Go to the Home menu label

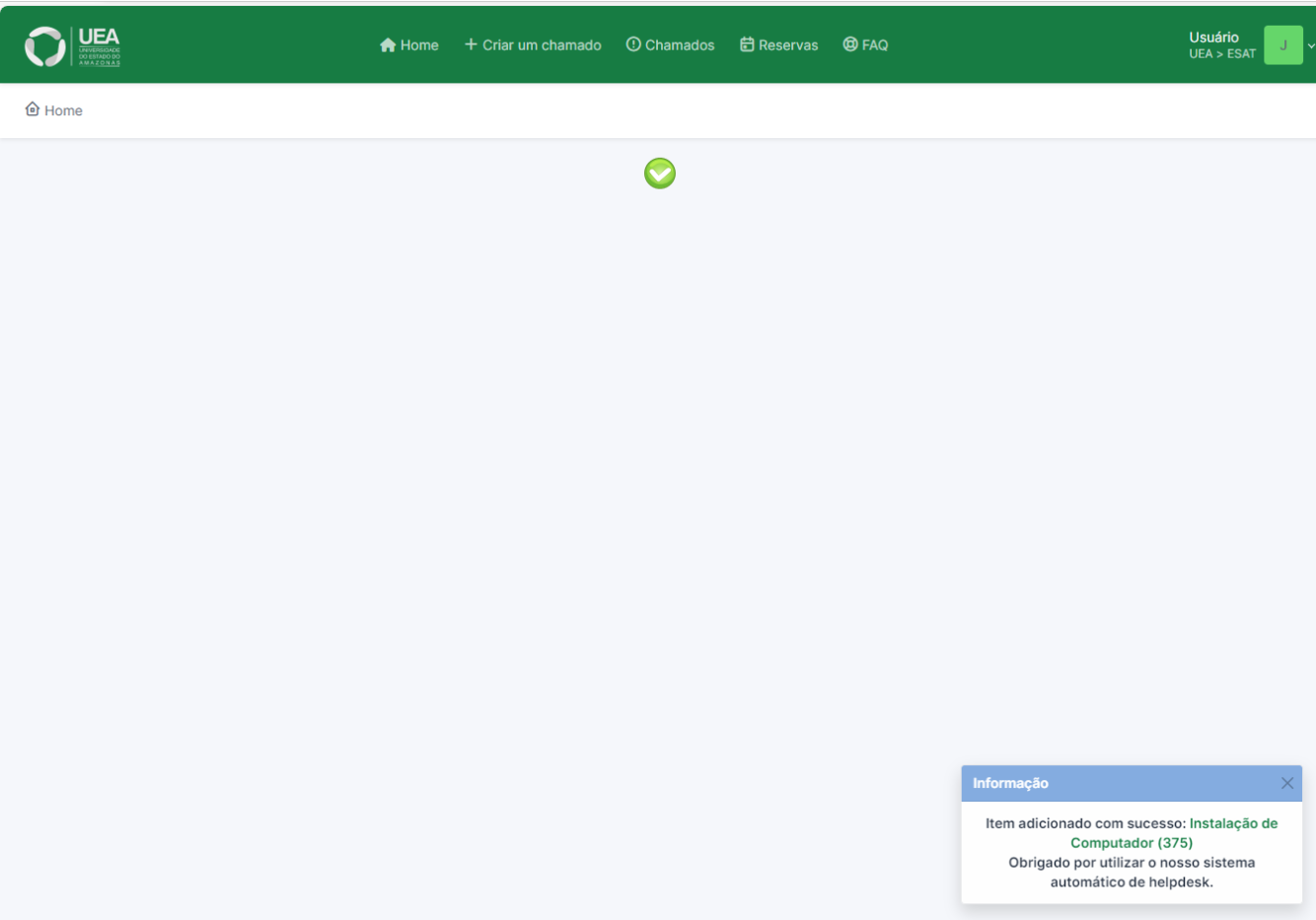(419, 45)
